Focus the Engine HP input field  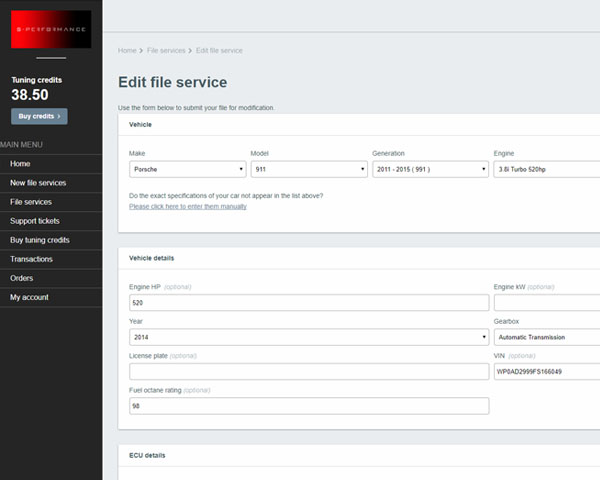tap(309, 303)
